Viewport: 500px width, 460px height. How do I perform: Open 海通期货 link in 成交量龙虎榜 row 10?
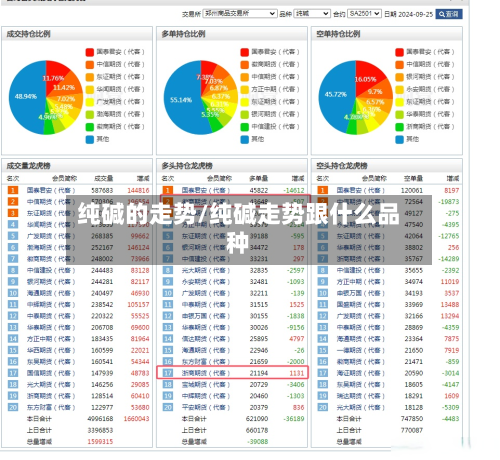coord(51,293)
